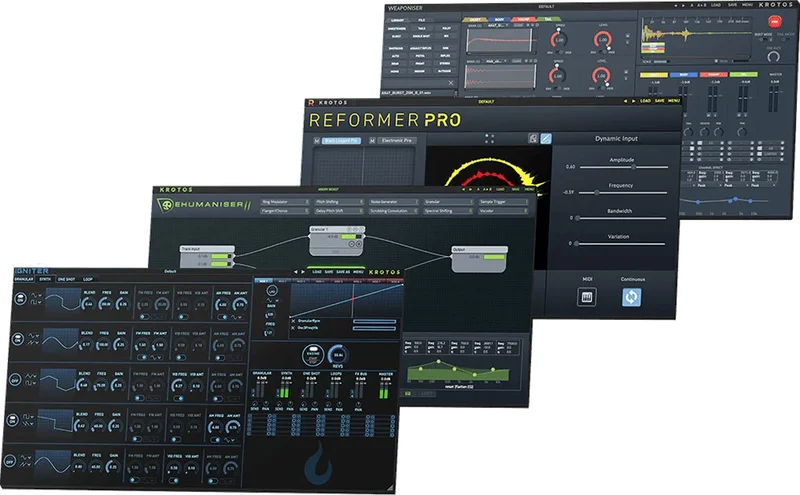
Task: Select the Electronic Pro library button
Action: tap(397, 140)
